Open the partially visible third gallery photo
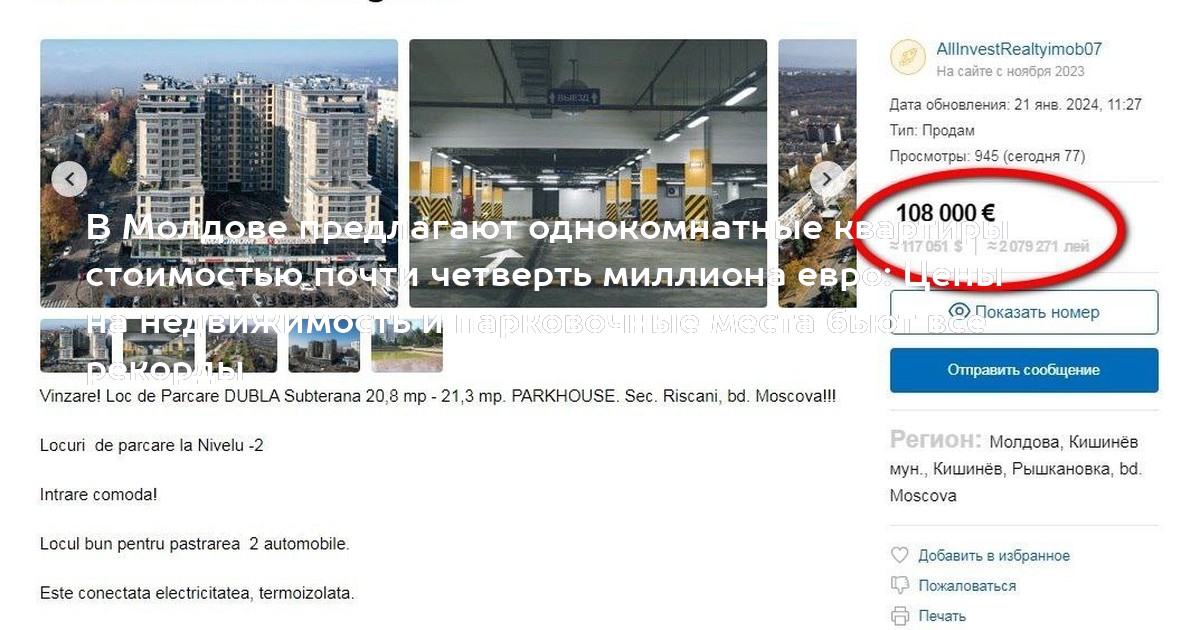1200x630 pixels. (817, 173)
